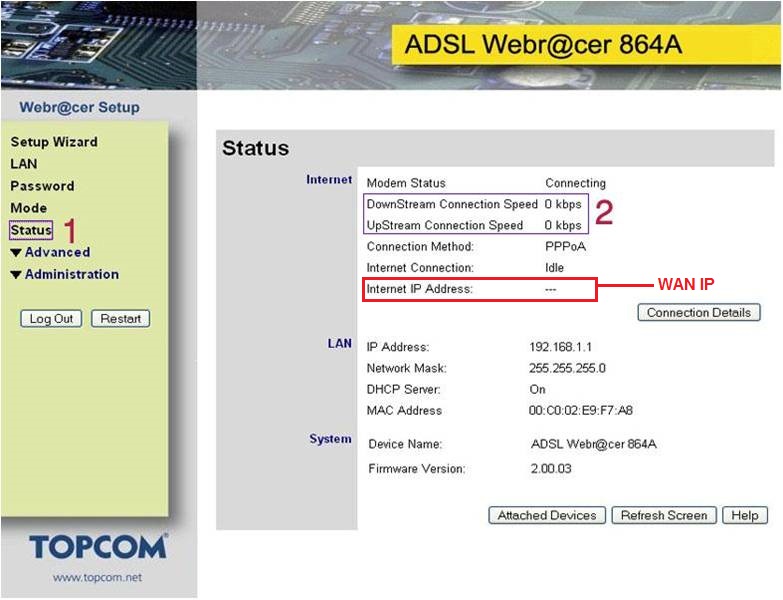Select the Mode menu item

[x=29, y=208]
